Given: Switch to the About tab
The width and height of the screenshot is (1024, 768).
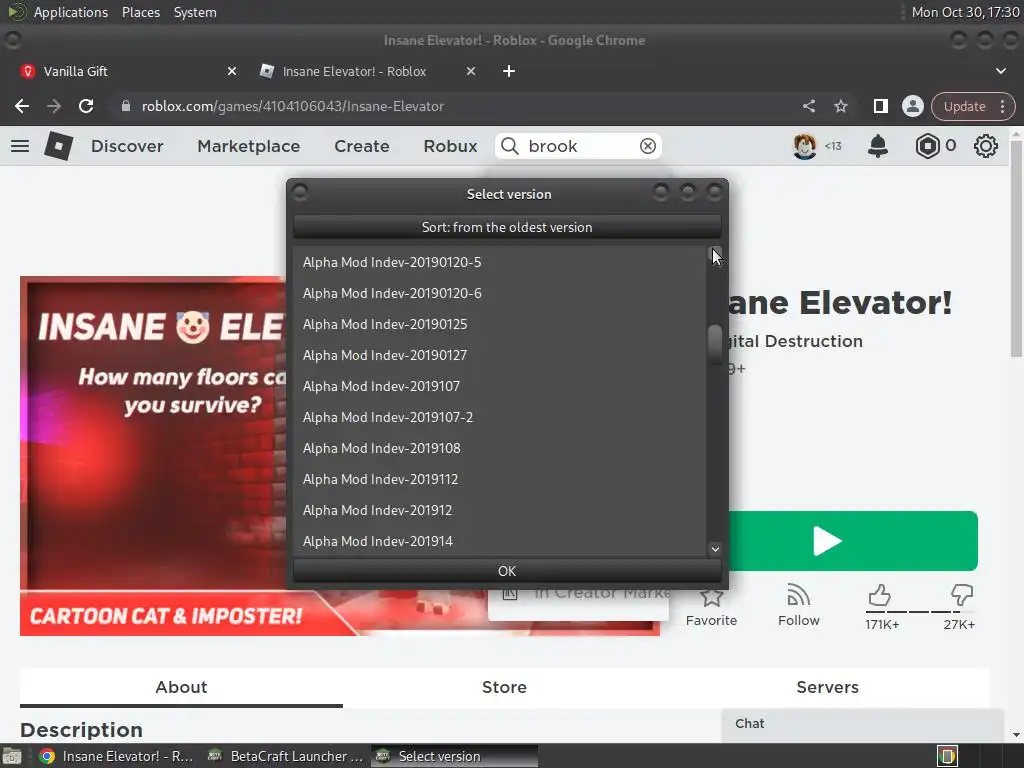Looking at the screenshot, I should coord(181,687).
